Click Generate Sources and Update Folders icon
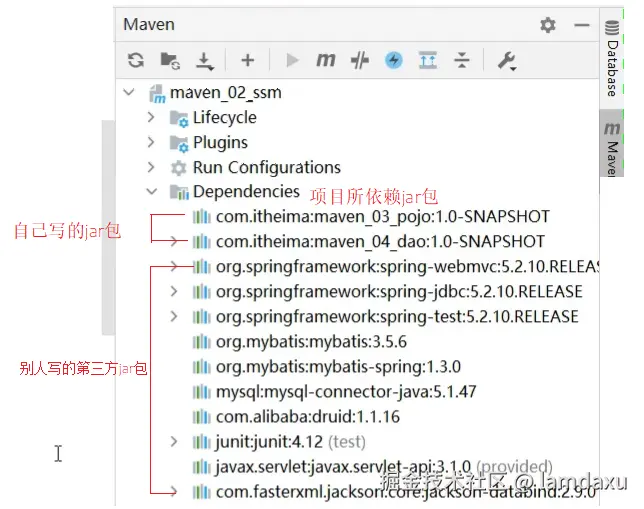 [x=170, y=60]
